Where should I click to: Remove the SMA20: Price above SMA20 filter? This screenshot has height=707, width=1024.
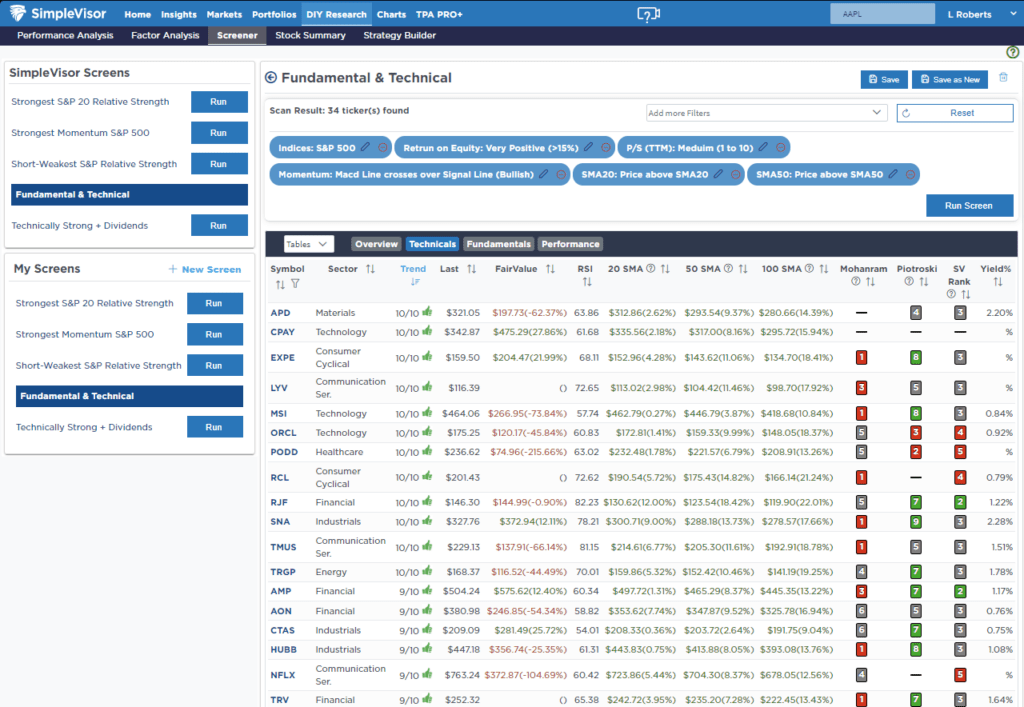(x=734, y=174)
